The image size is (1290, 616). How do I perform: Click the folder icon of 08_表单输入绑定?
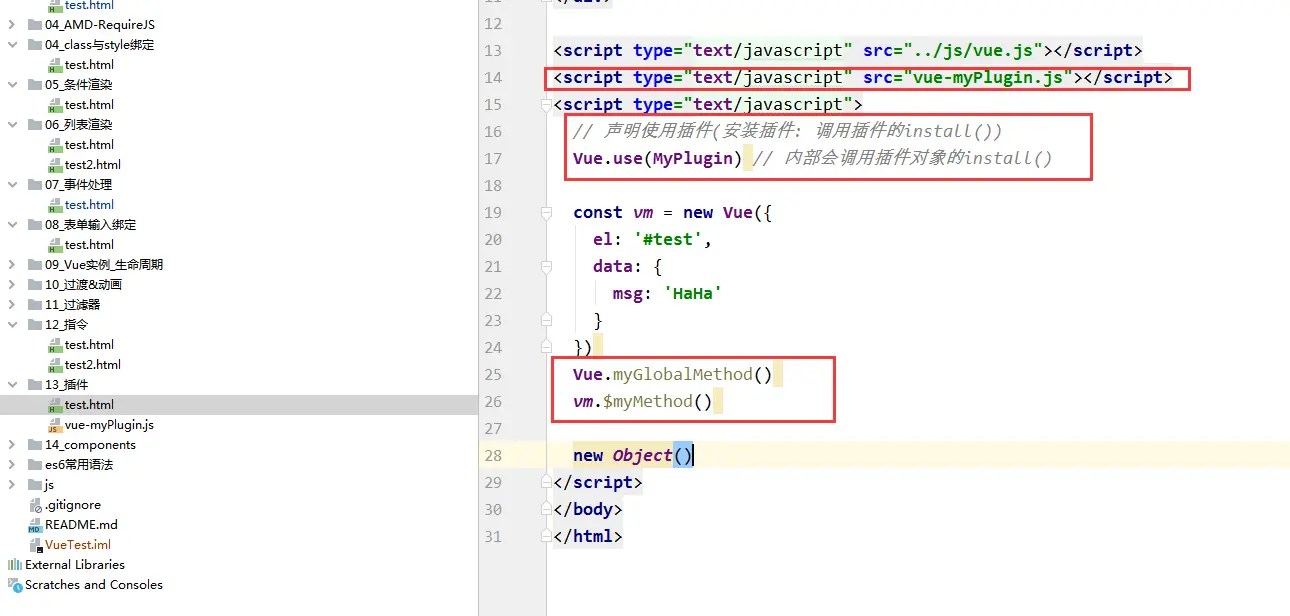(x=35, y=225)
